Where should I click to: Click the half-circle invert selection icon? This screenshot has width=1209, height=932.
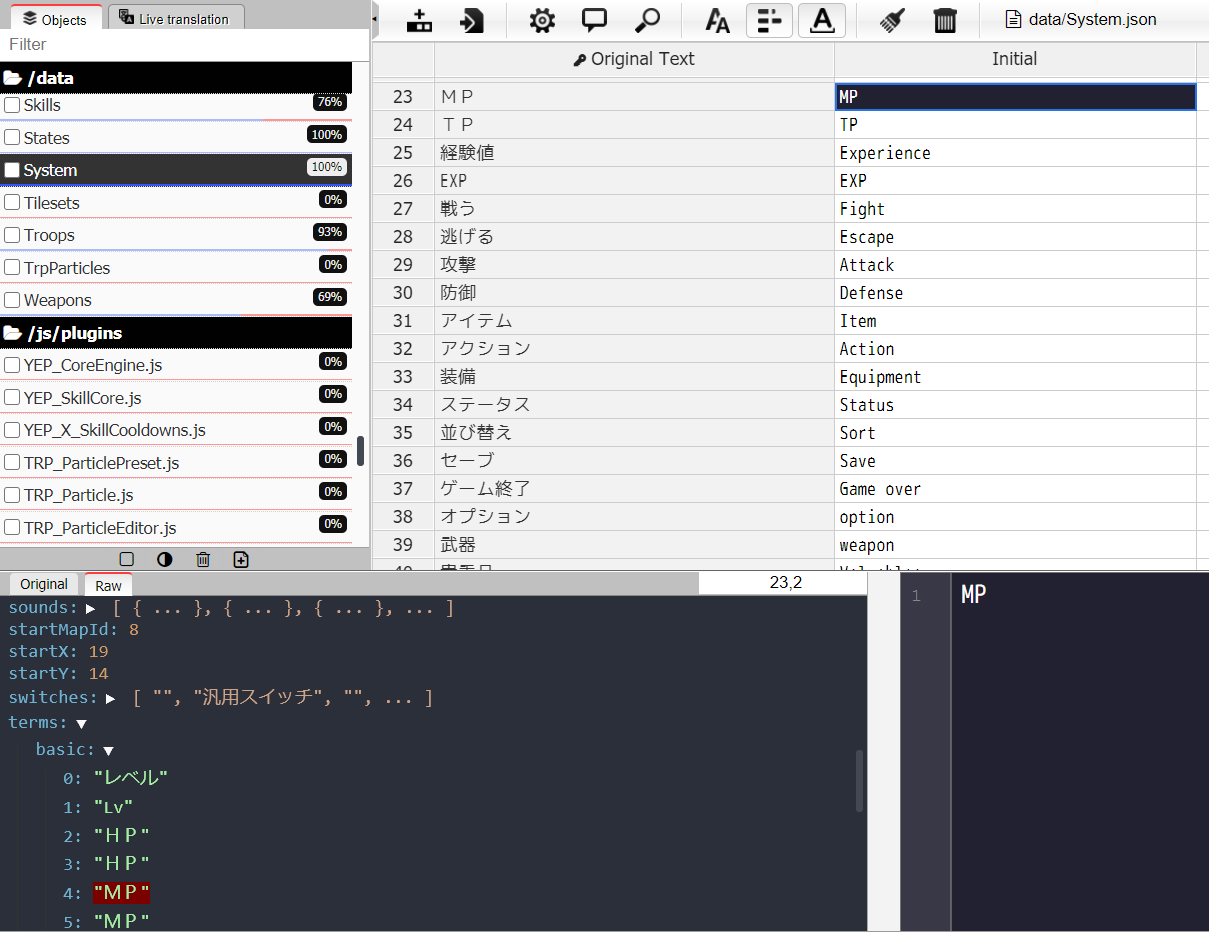tap(165, 559)
